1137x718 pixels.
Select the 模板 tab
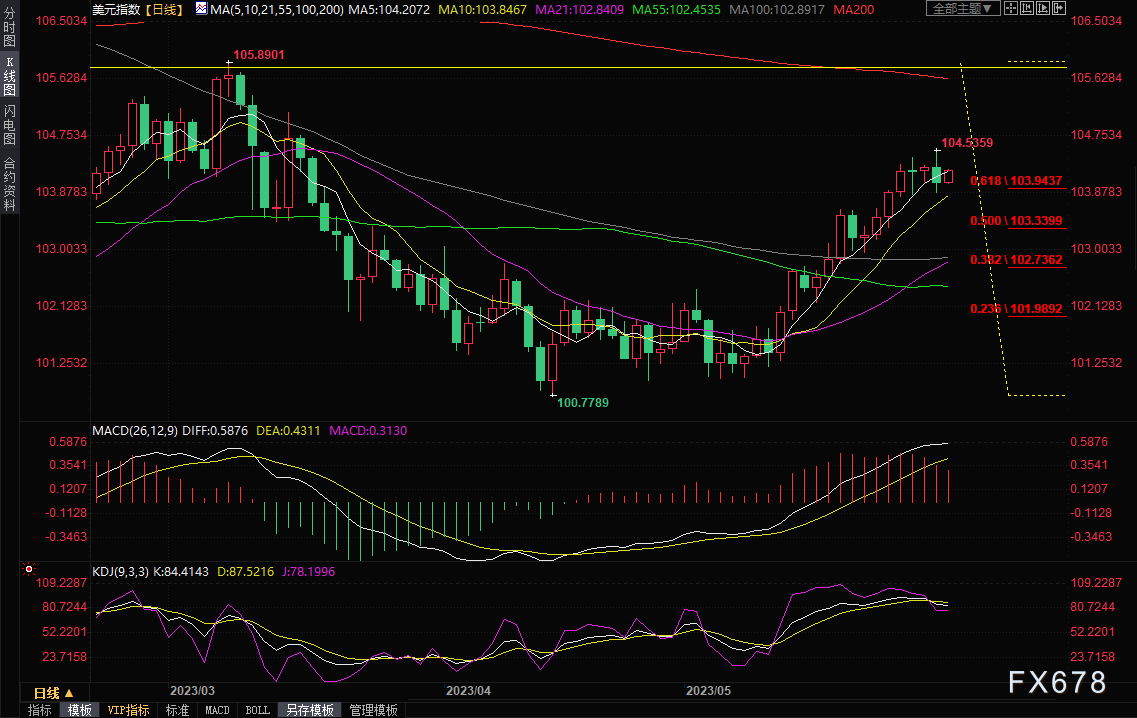coord(80,710)
